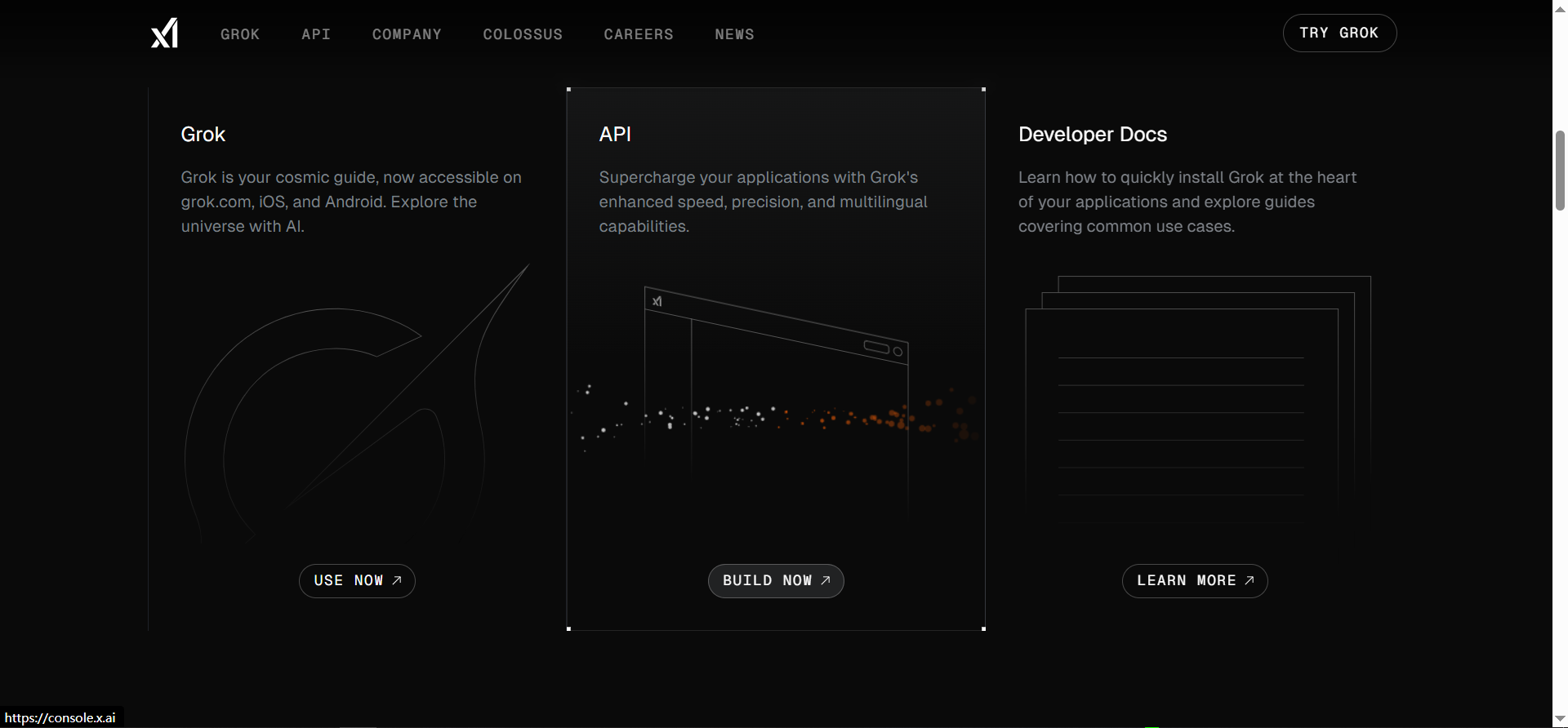Click the xAI logo in header
This screenshot has width=1568, height=728.
[x=164, y=33]
